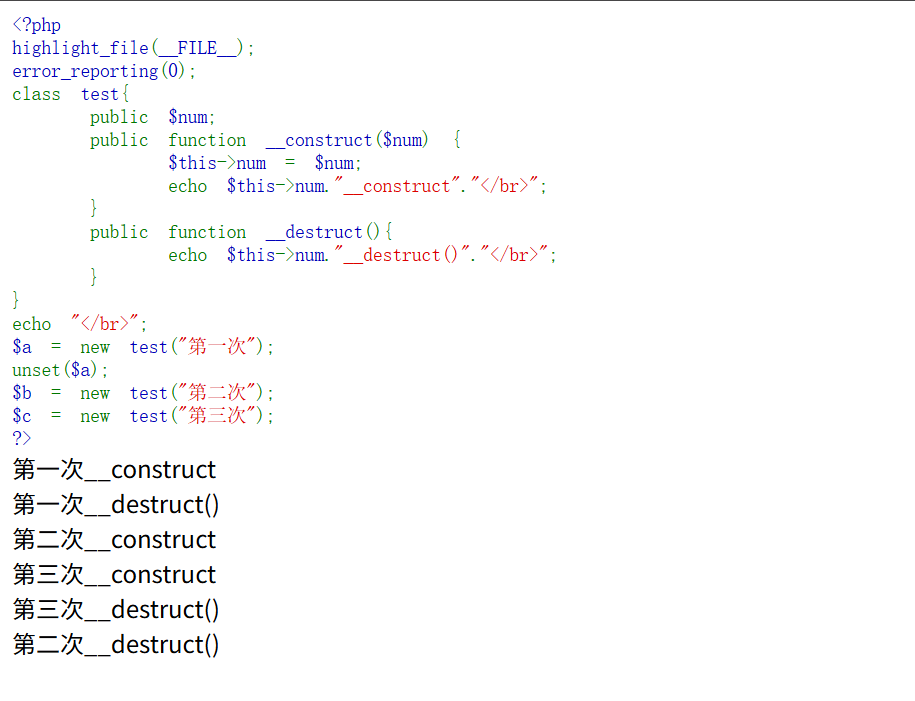Click the __destruct() function definition

click(241, 232)
